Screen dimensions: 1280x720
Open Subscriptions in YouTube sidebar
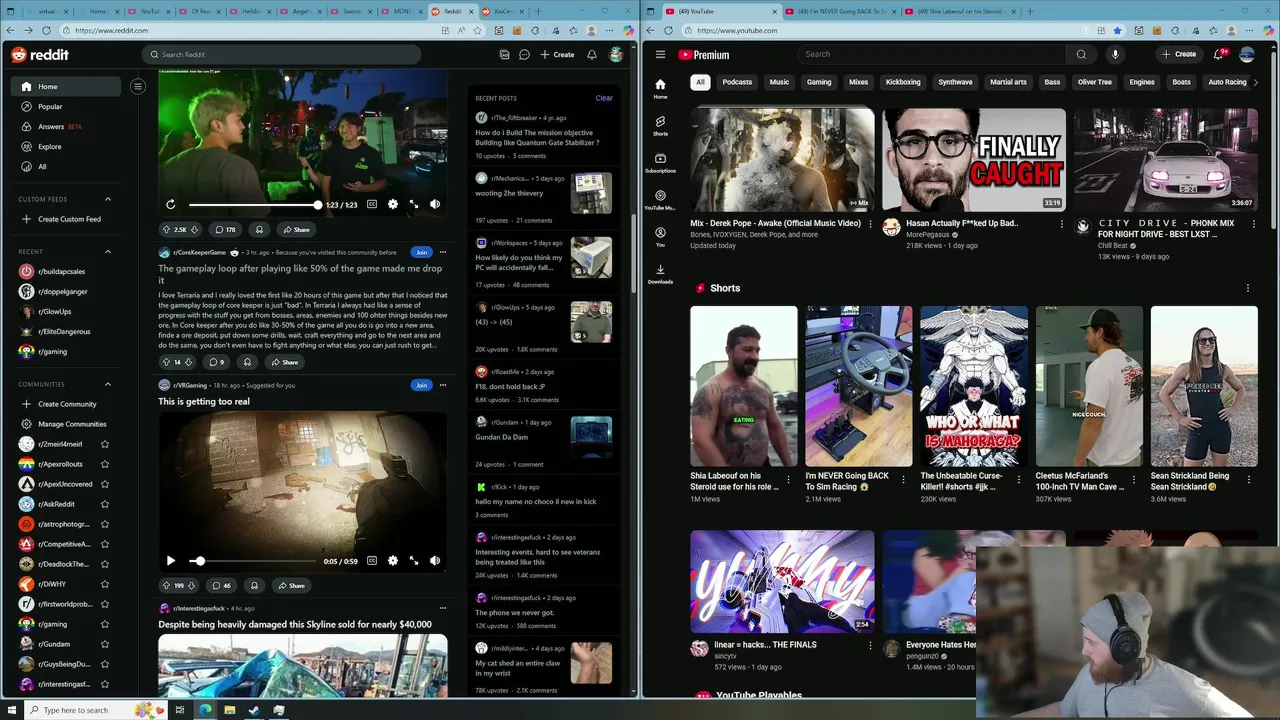[660, 162]
